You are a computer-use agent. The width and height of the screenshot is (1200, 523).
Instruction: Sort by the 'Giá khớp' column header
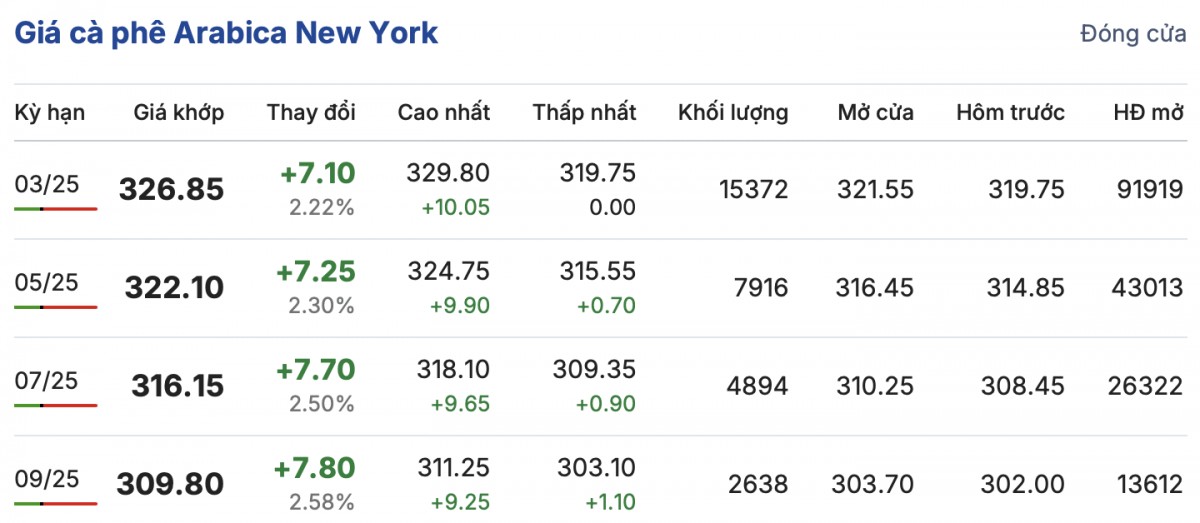pos(179,113)
